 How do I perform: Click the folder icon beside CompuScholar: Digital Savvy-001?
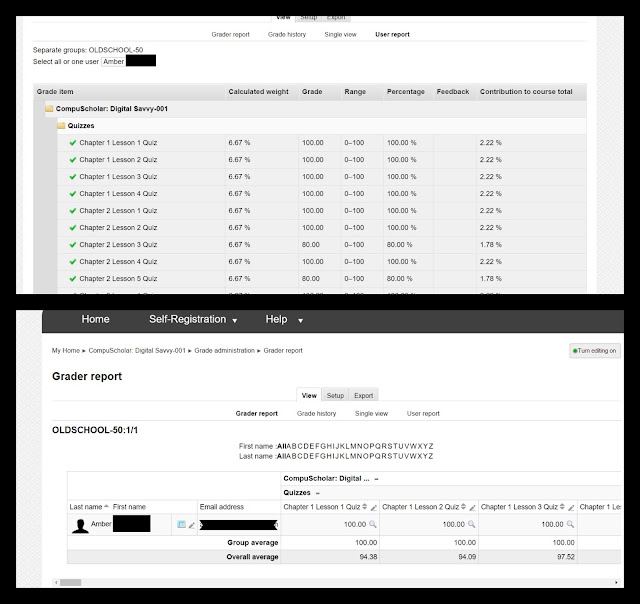coord(49,109)
